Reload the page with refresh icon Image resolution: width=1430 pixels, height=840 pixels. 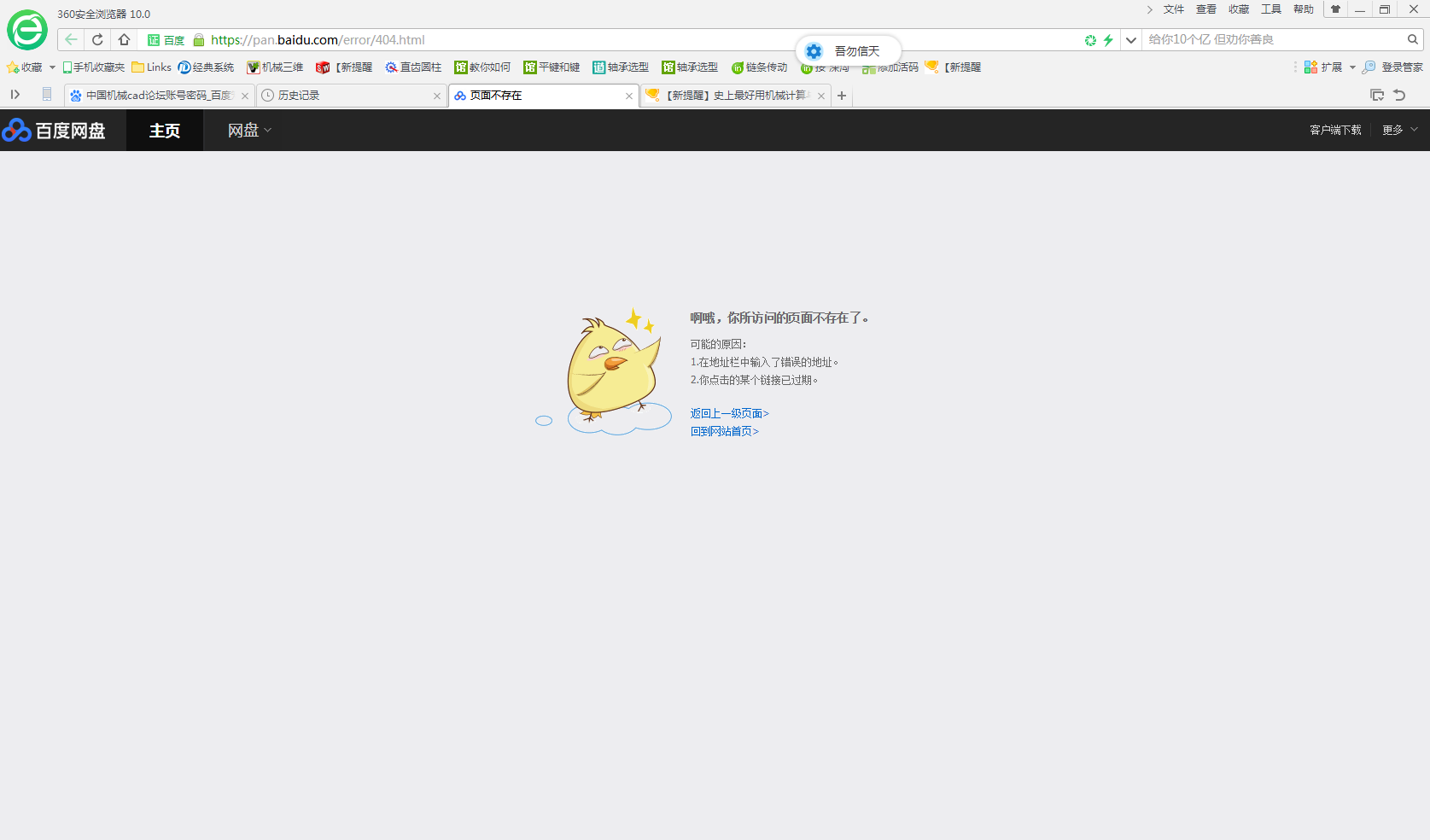(x=97, y=39)
